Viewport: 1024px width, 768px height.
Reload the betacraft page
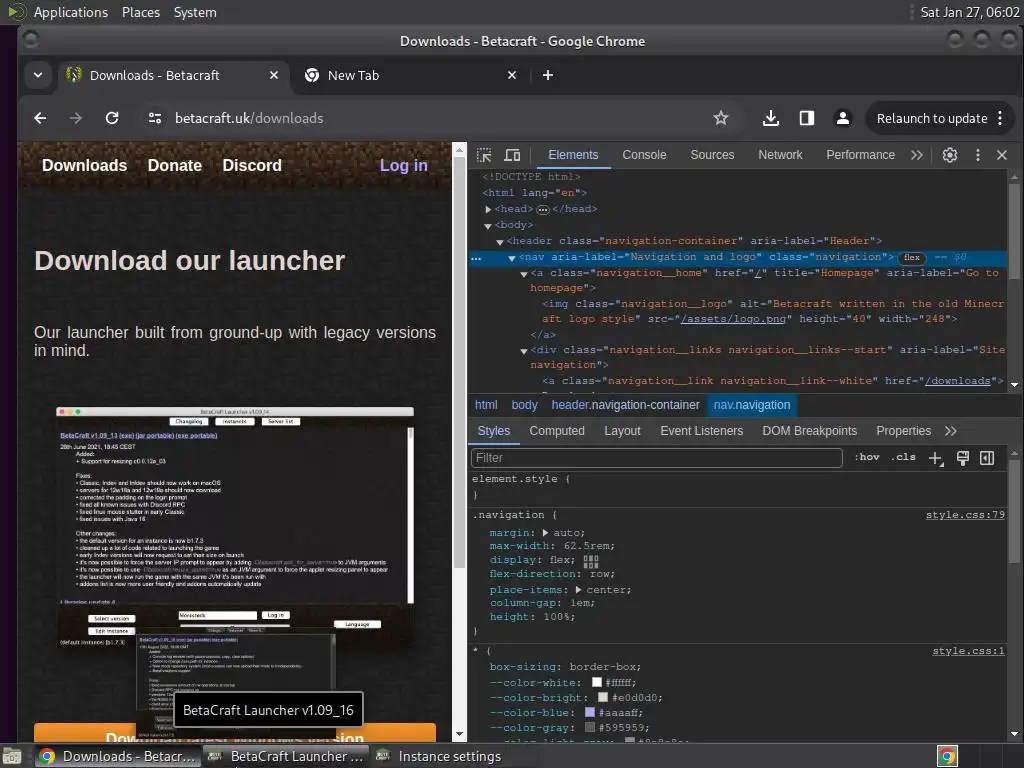click(112, 118)
